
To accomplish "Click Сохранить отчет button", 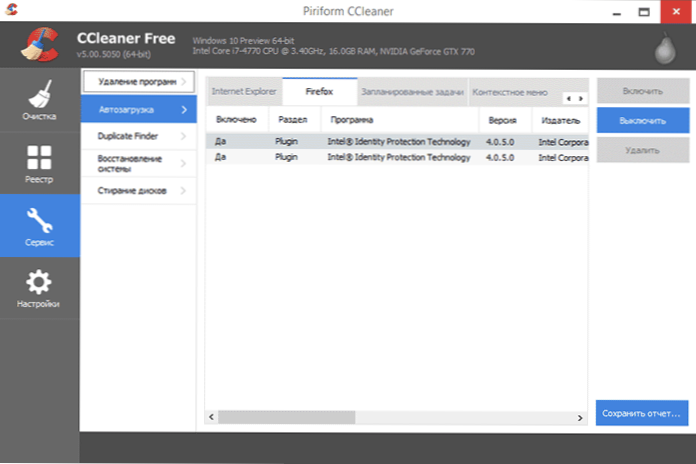I will tap(642, 413).
